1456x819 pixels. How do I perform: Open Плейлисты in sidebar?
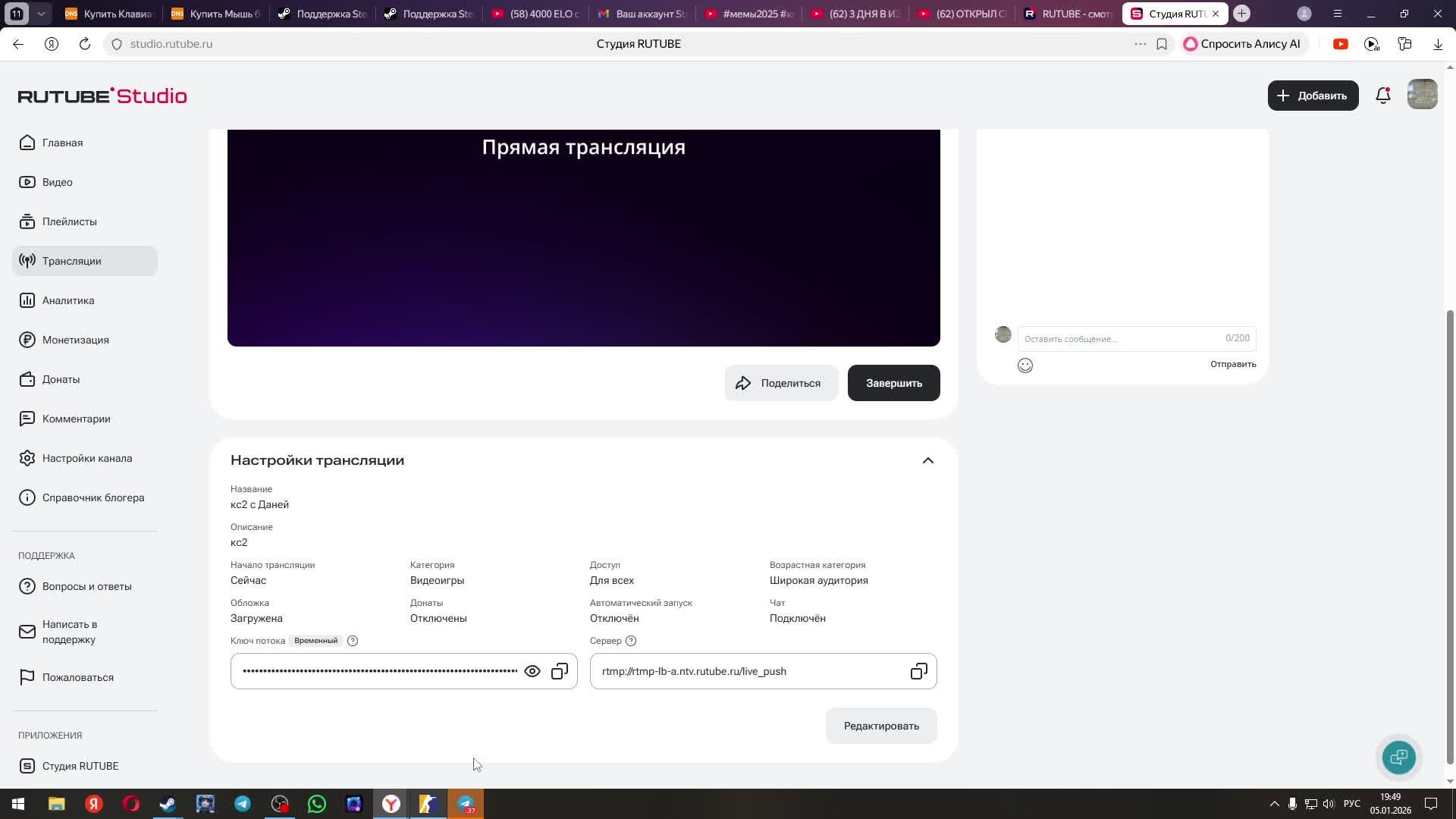pyautogui.click(x=85, y=221)
